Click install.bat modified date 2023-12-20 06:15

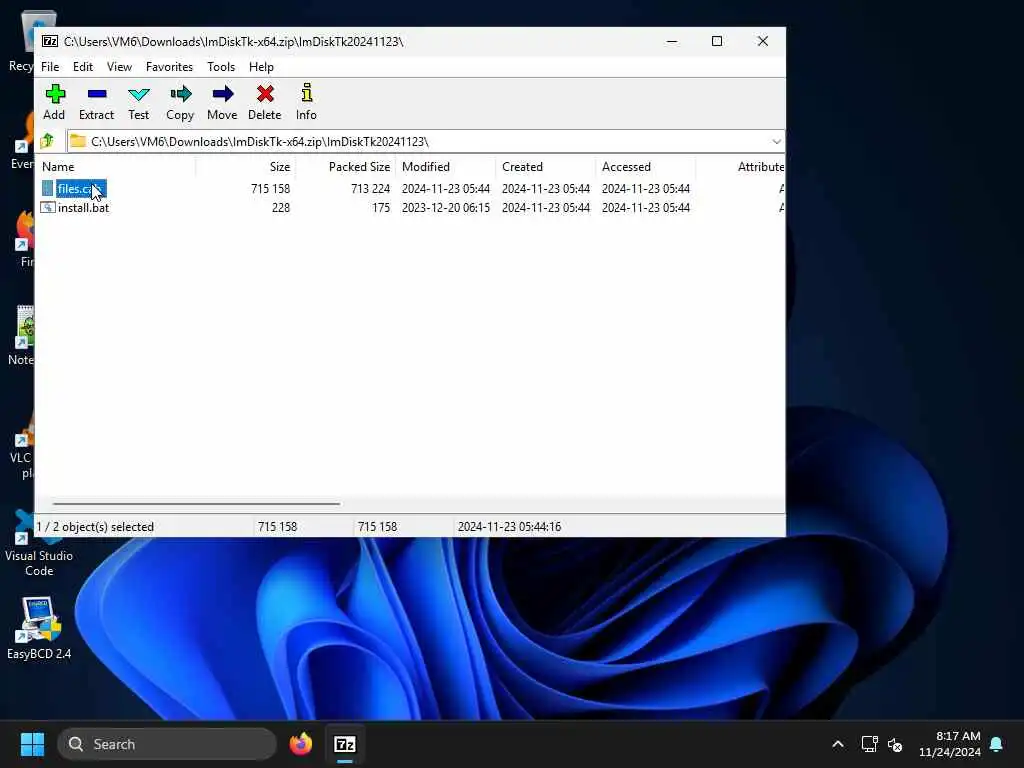[x=445, y=208]
